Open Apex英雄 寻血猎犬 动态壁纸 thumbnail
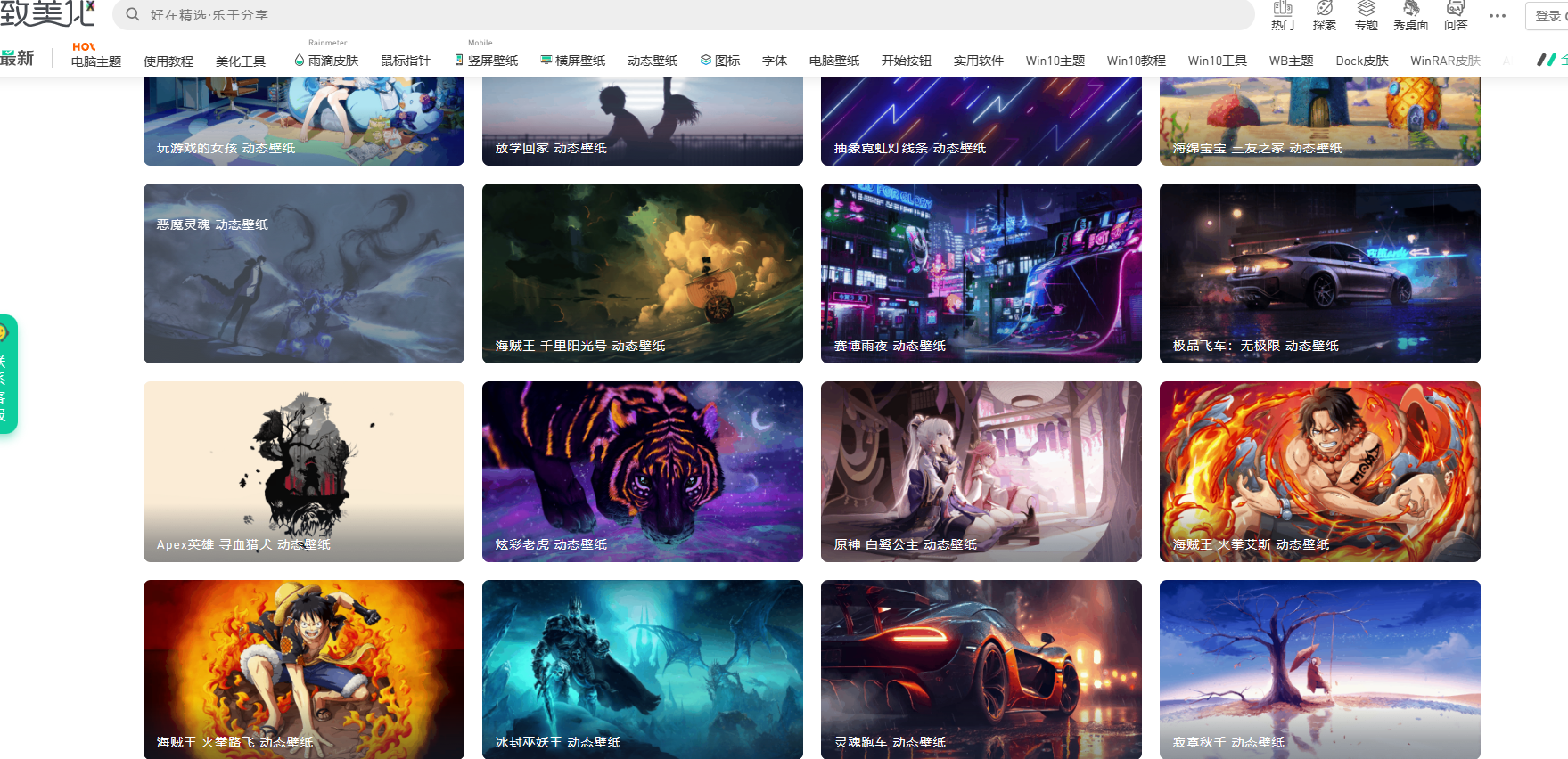This screenshot has height=759, width=1568. (304, 471)
